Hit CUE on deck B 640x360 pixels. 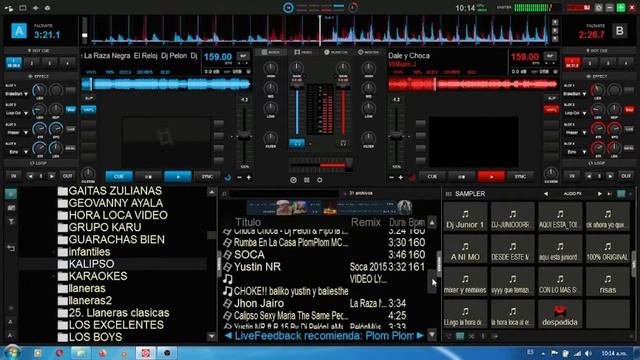pos(432,177)
